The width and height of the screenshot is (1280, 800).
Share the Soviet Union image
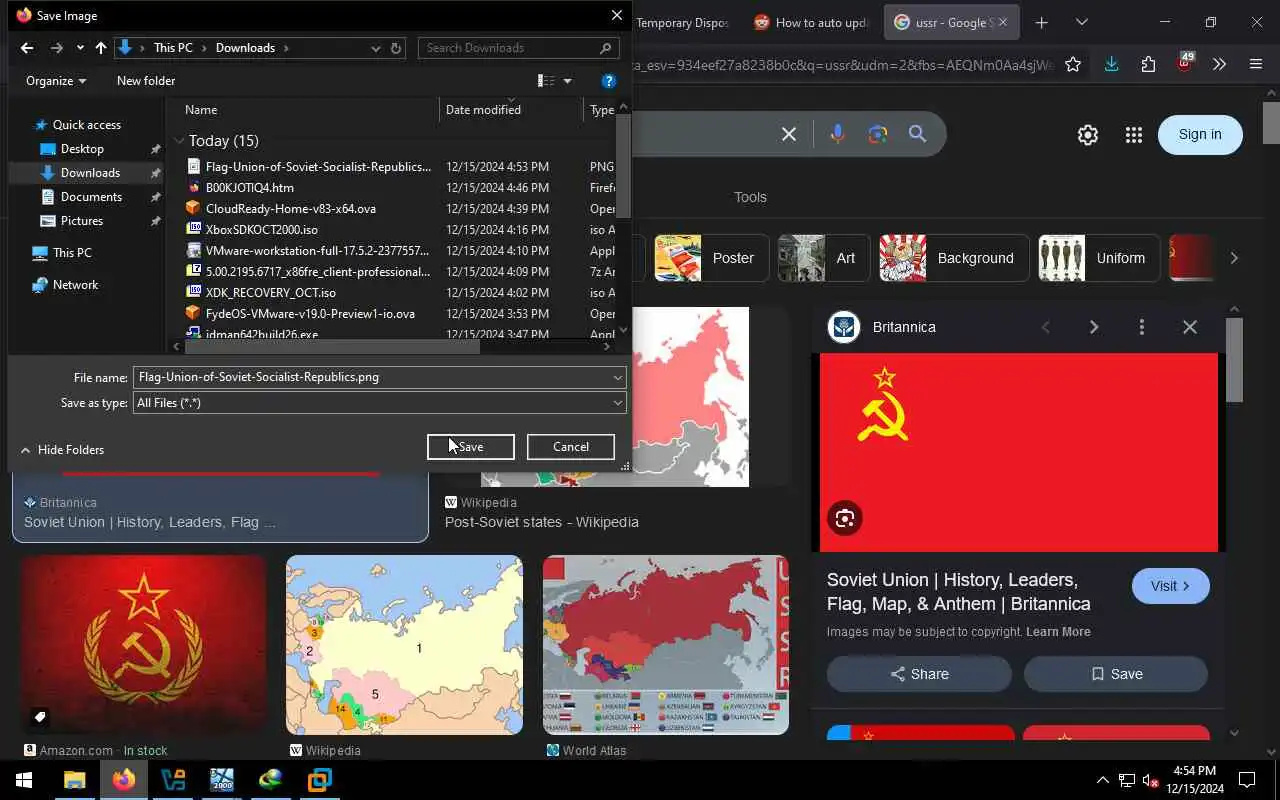pyautogui.click(x=919, y=674)
